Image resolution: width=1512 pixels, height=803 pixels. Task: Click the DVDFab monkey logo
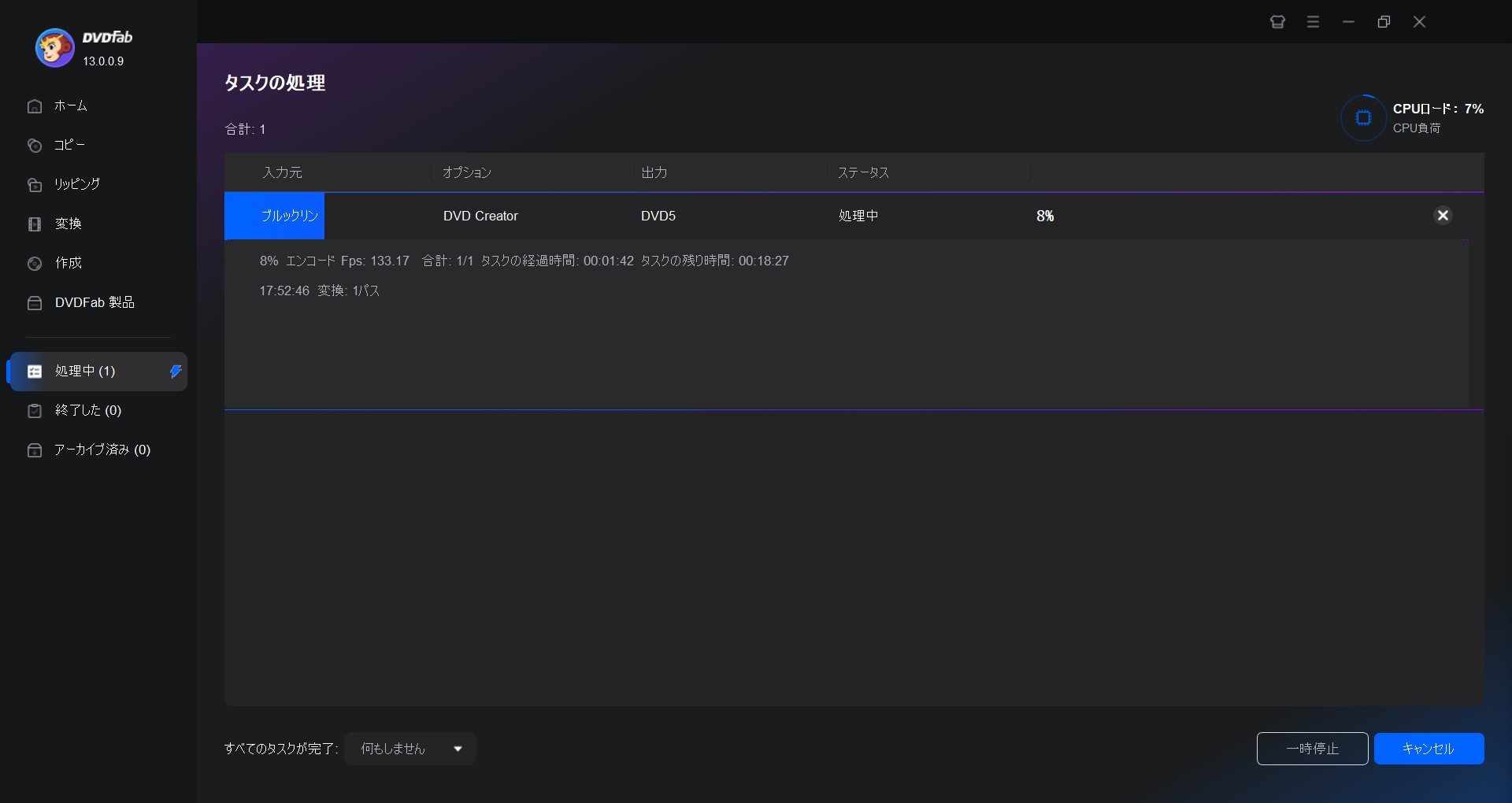54,48
